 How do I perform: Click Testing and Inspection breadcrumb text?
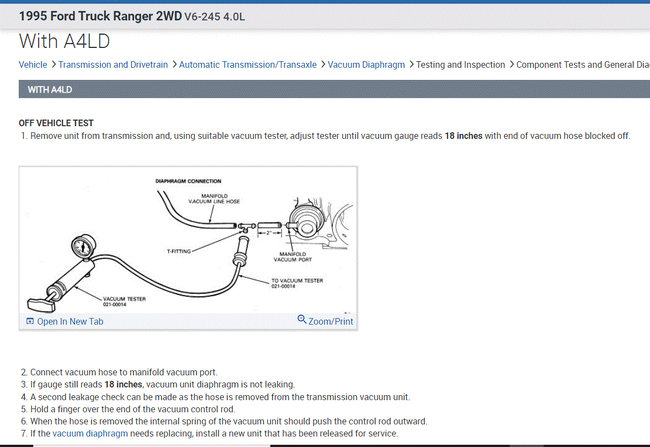[x=460, y=65]
